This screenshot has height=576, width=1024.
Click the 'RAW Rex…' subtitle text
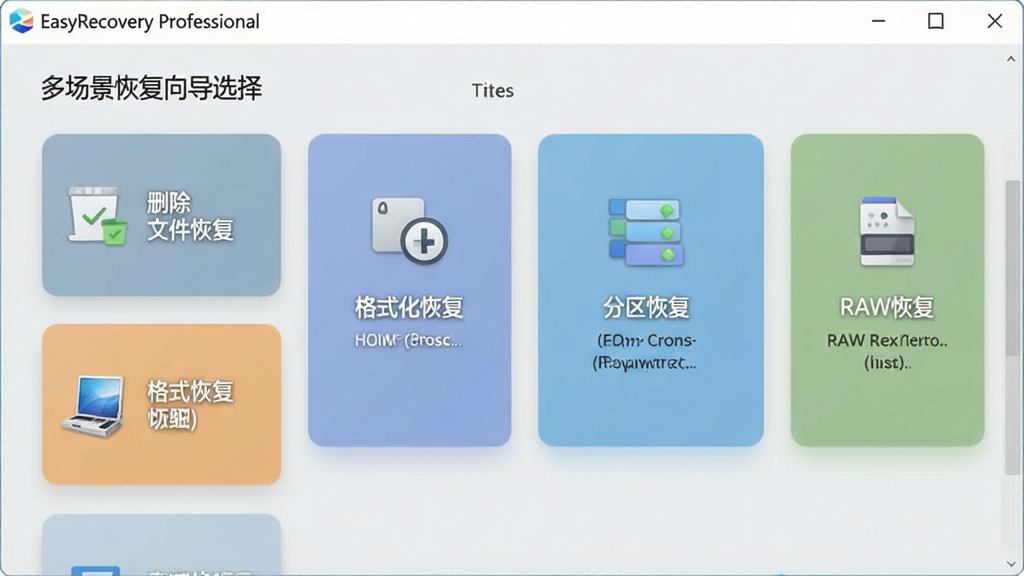click(887, 340)
